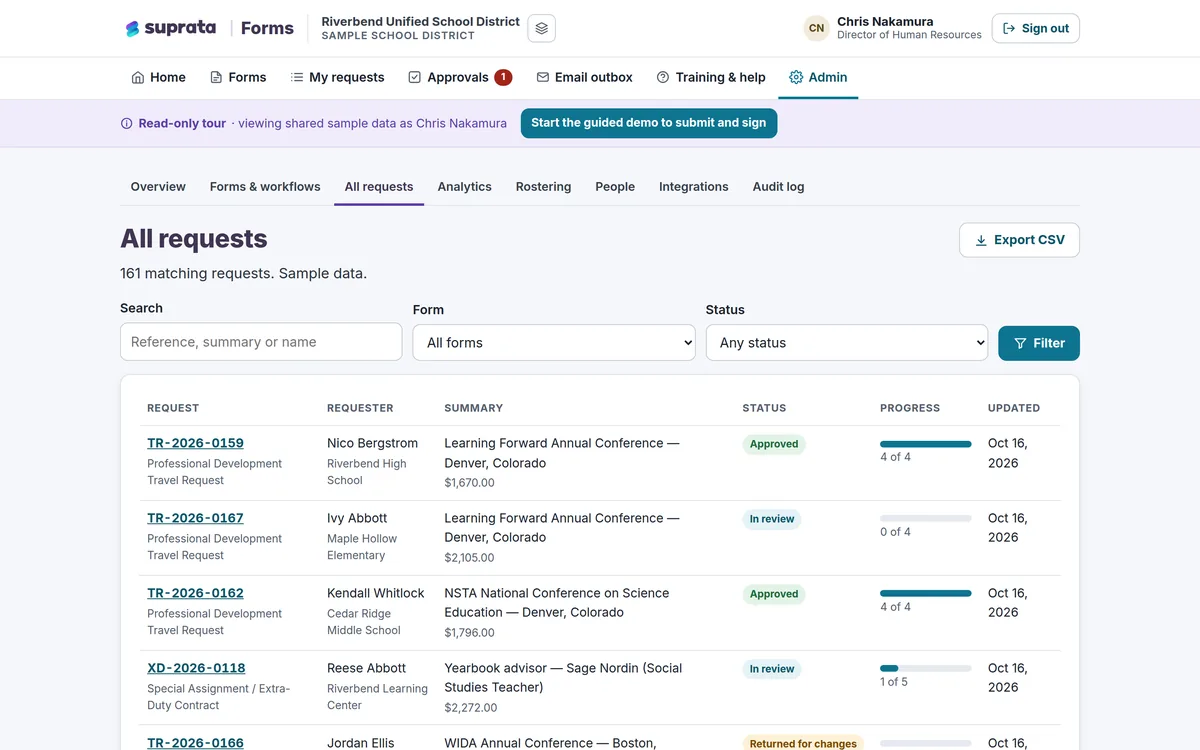Click the Admin gear icon
This screenshot has height=750, width=1200.
coord(796,77)
